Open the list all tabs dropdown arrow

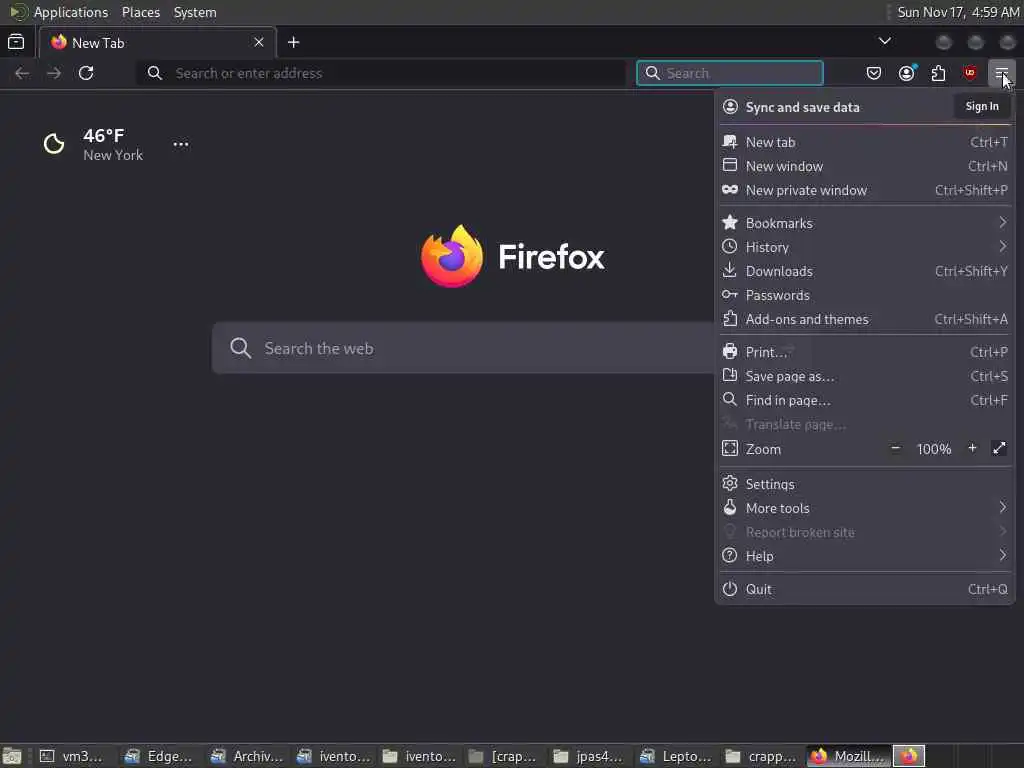[x=885, y=41]
